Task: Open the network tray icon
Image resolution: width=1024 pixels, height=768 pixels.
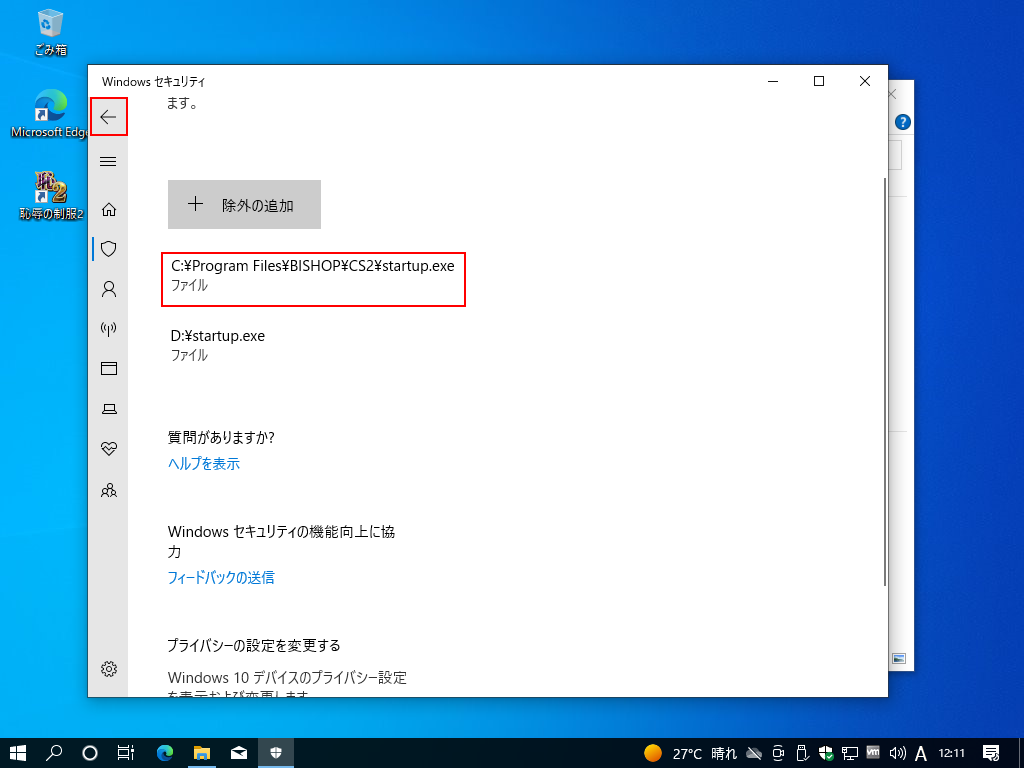Action: [x=850, y=754]
